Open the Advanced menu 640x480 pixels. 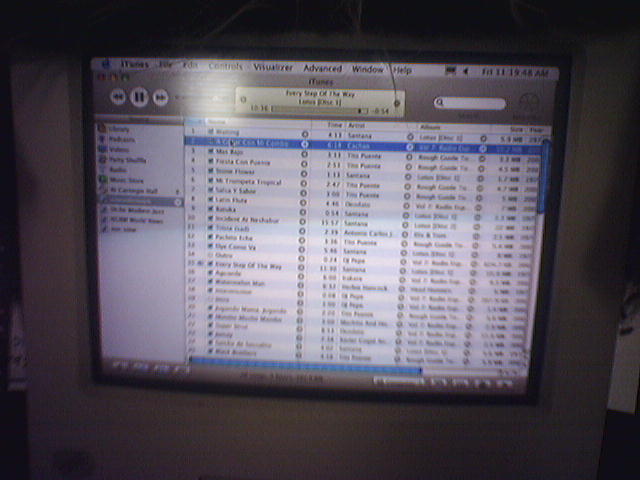coord(322,69)
